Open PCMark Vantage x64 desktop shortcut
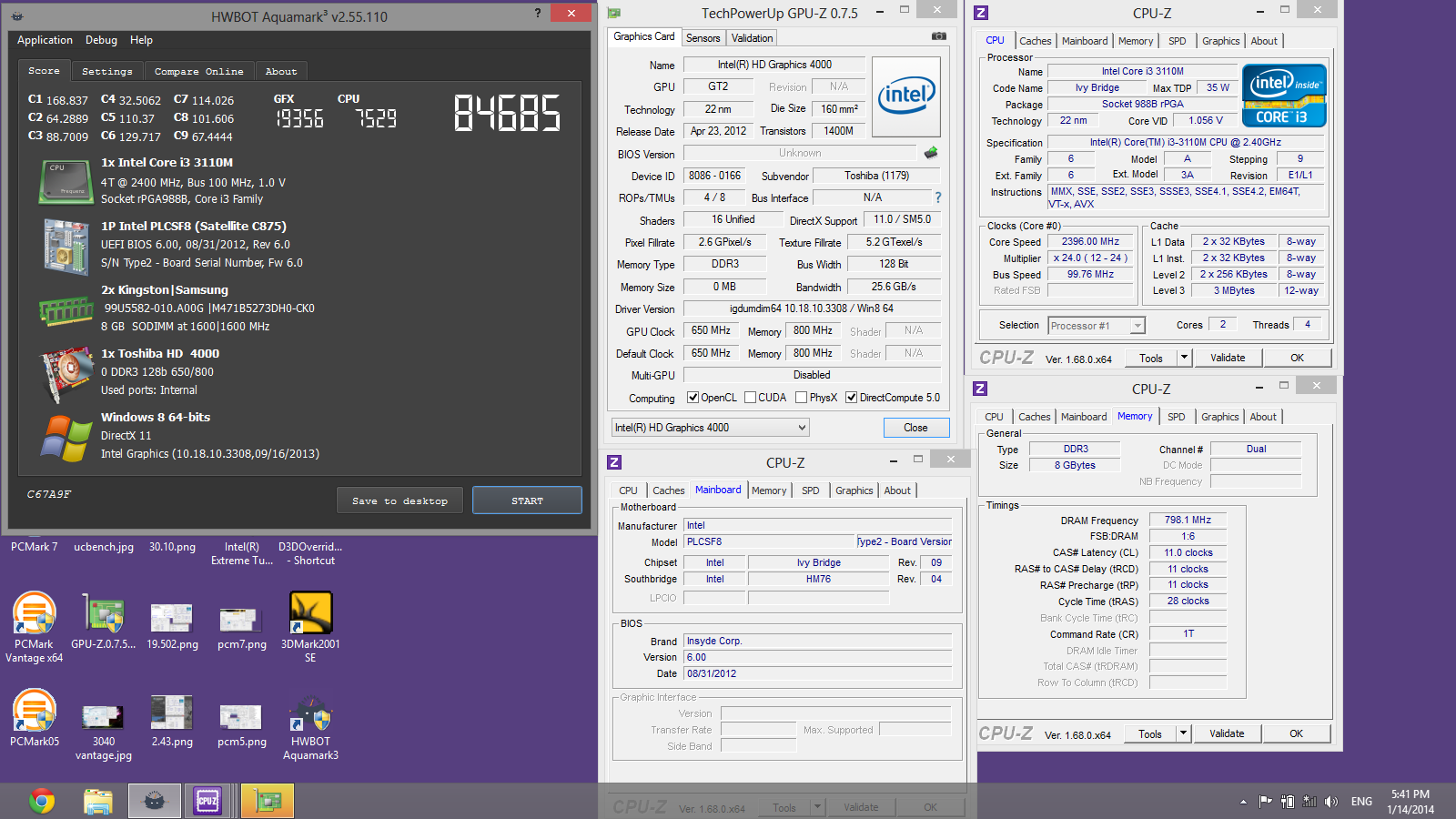 click(35, 627)
